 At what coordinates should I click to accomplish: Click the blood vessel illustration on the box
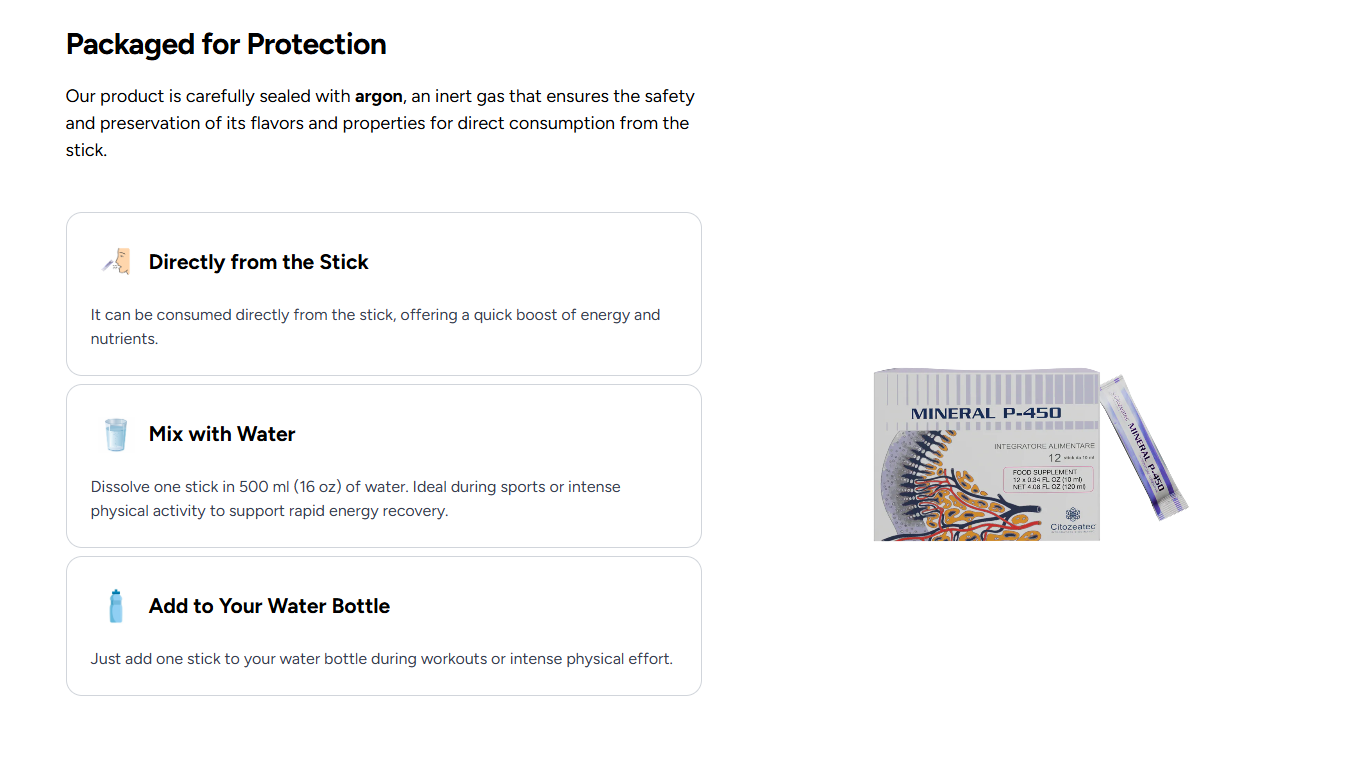pyautogui.click(x=950, y=500)
